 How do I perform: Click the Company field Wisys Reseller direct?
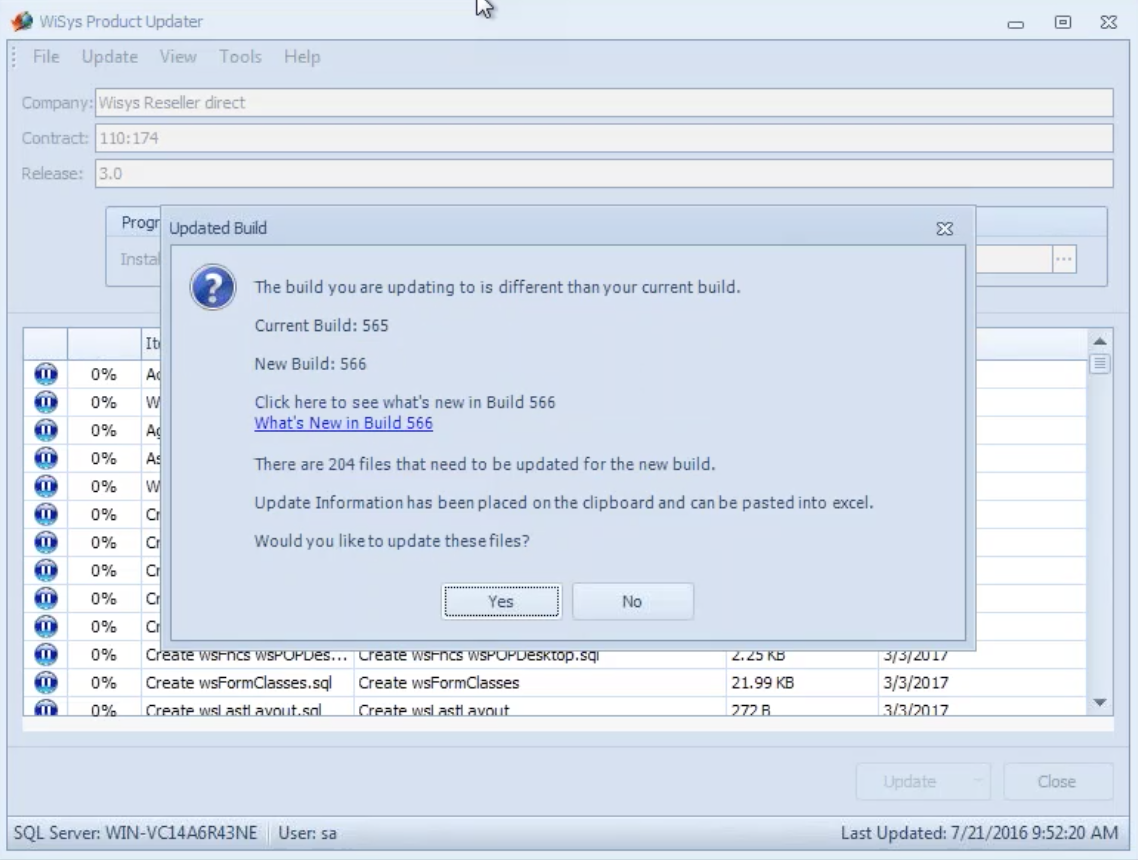pyautogui.click(x=604, y=102)
